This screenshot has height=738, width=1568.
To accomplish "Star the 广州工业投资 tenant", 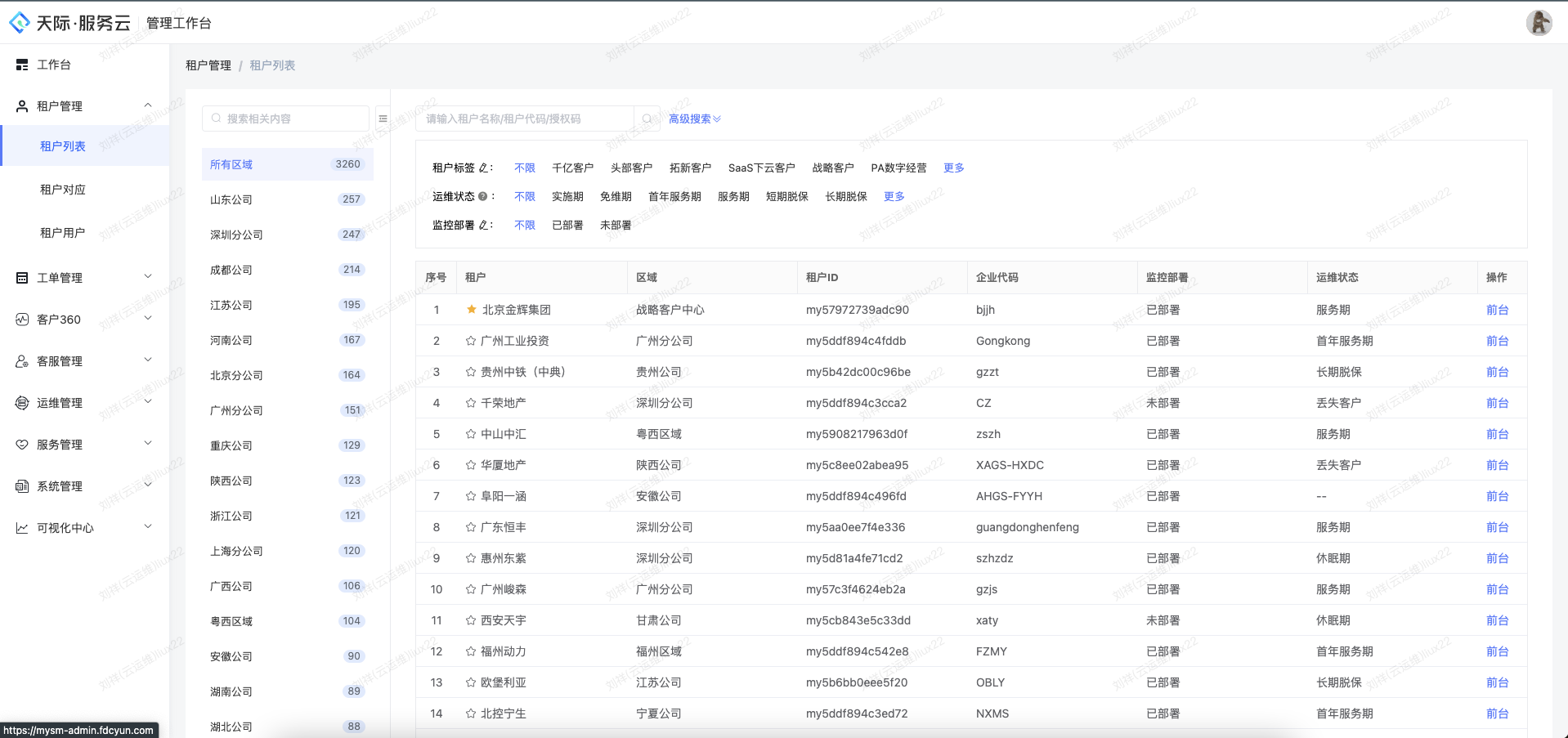I will point(471,341).
